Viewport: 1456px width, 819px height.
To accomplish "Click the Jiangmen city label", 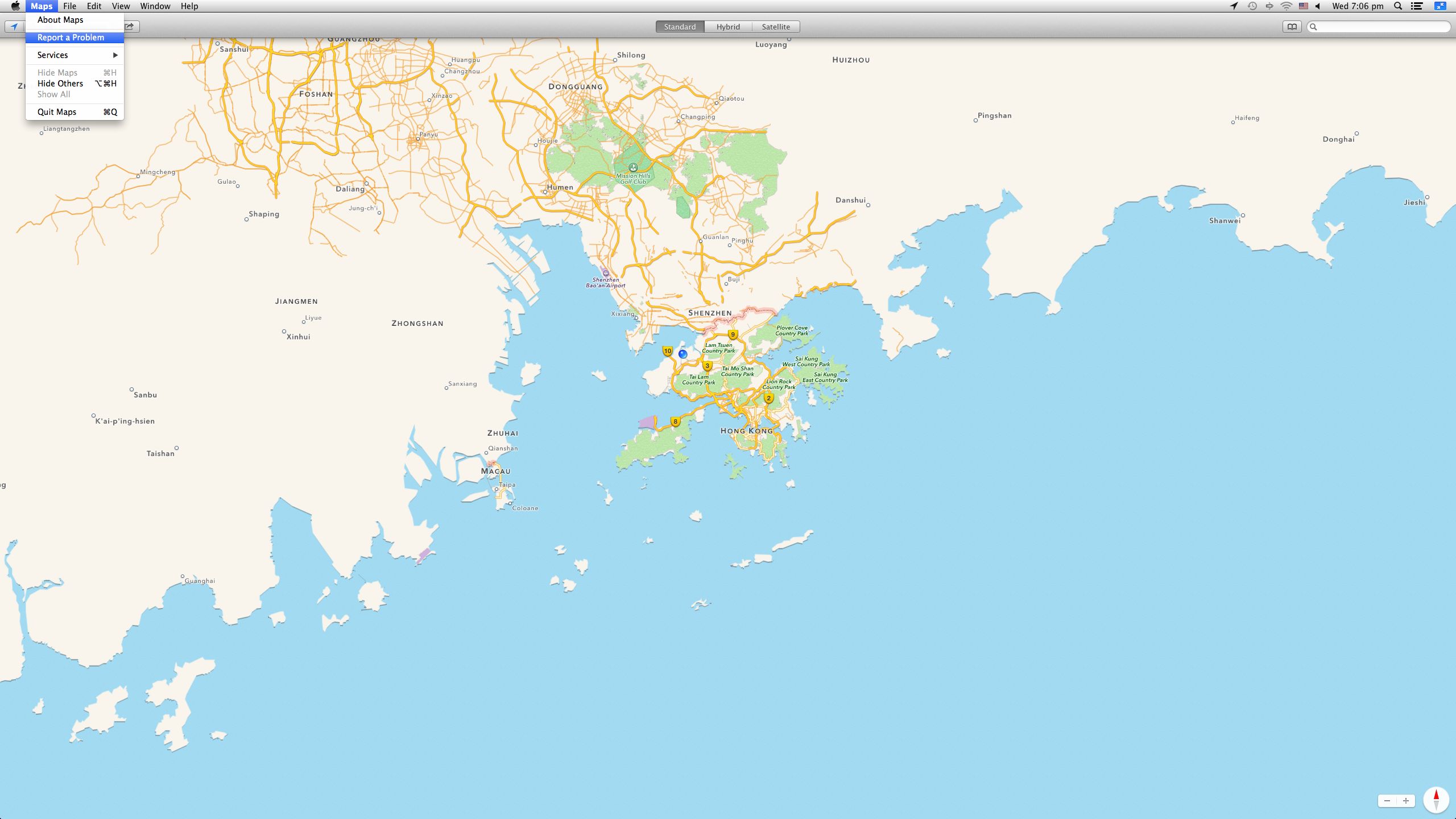I will click(296, 301).
